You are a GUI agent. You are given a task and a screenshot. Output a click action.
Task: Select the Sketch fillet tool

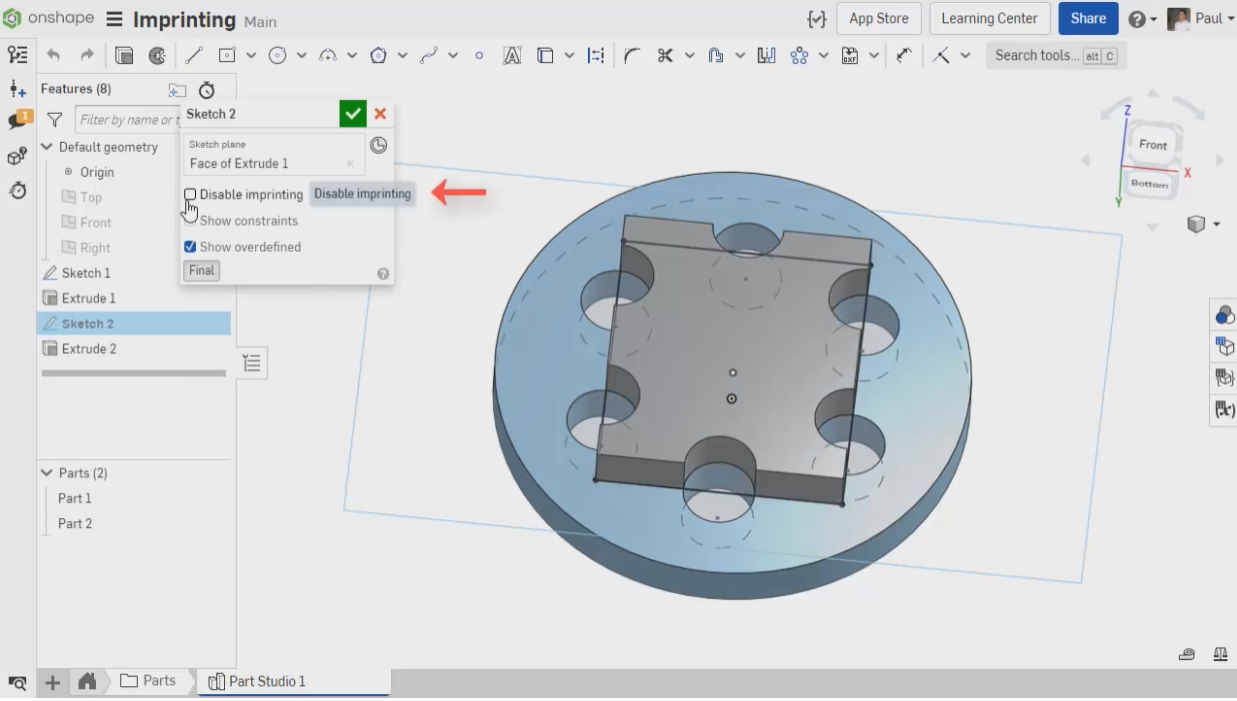632,56
